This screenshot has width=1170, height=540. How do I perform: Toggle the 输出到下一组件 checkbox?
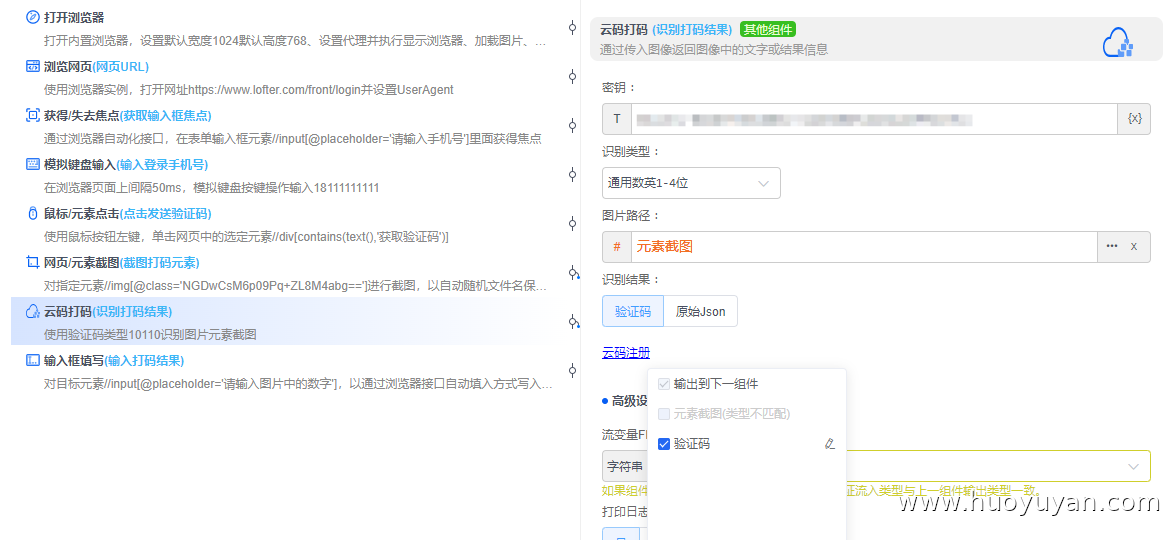coord(664,384)
